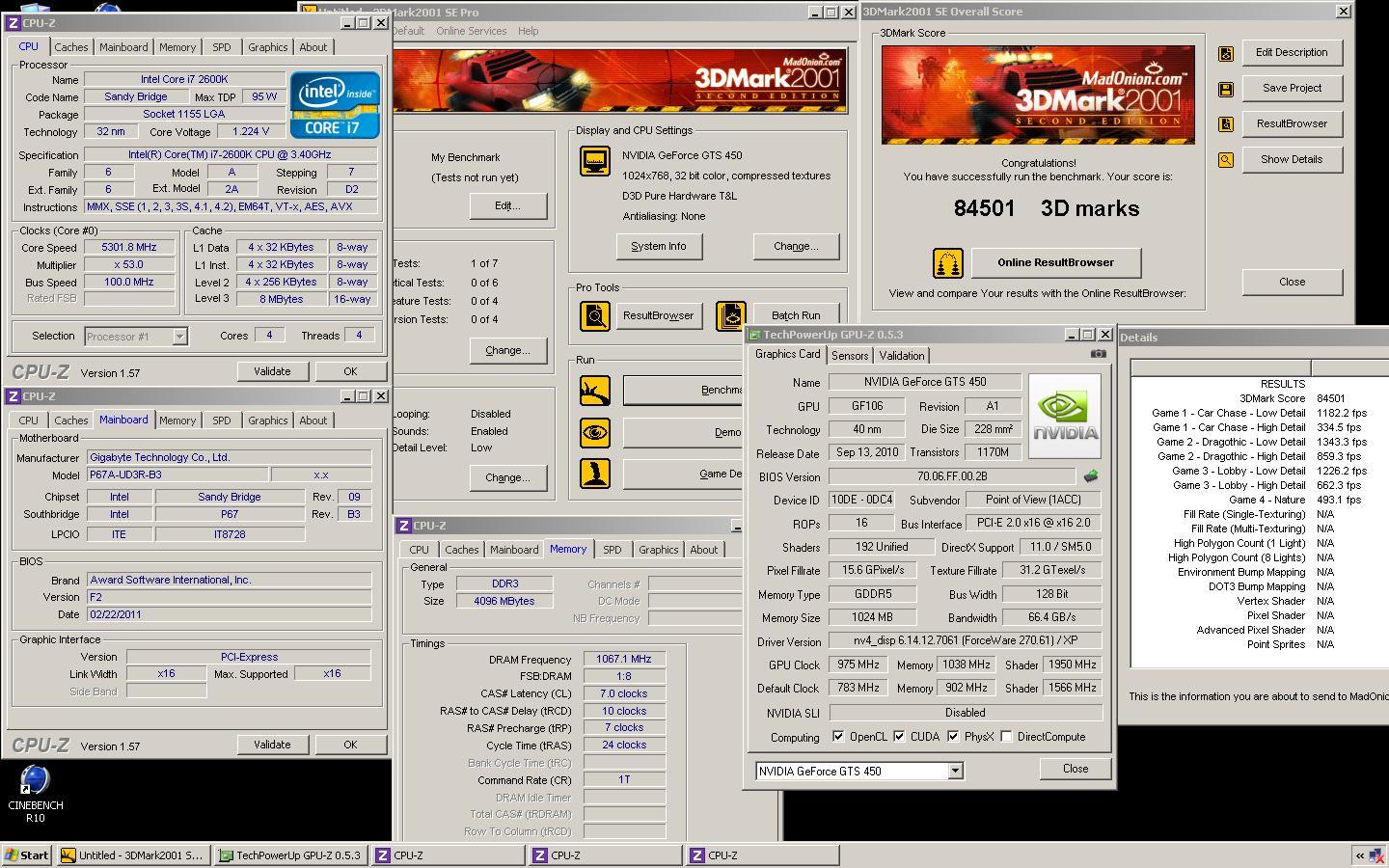Select Memory tab in Mainboard CPU-Z window

click(177, 420)
